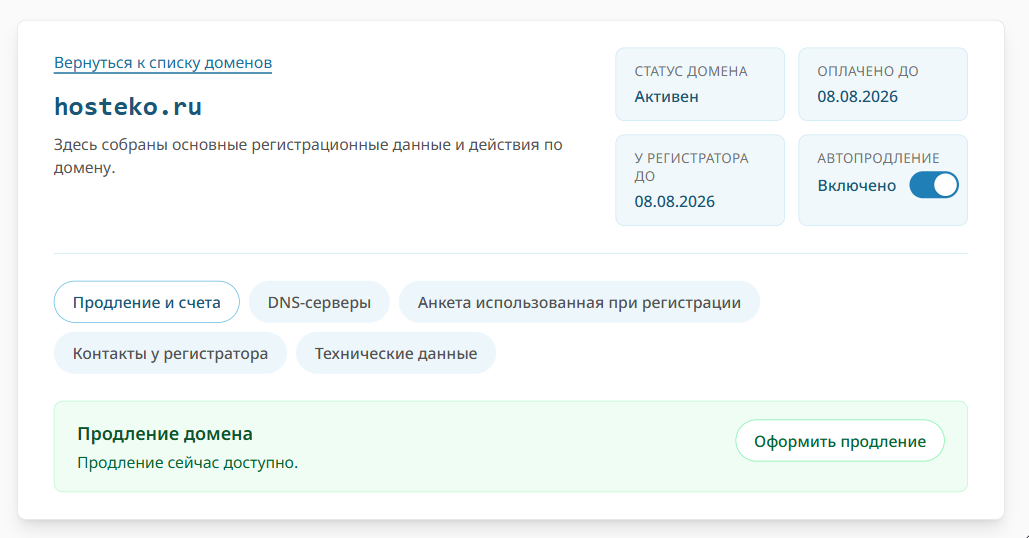1029x538 pixels.
Task: Click the 'Включено' autorenewal label
Action: point(856,186)
